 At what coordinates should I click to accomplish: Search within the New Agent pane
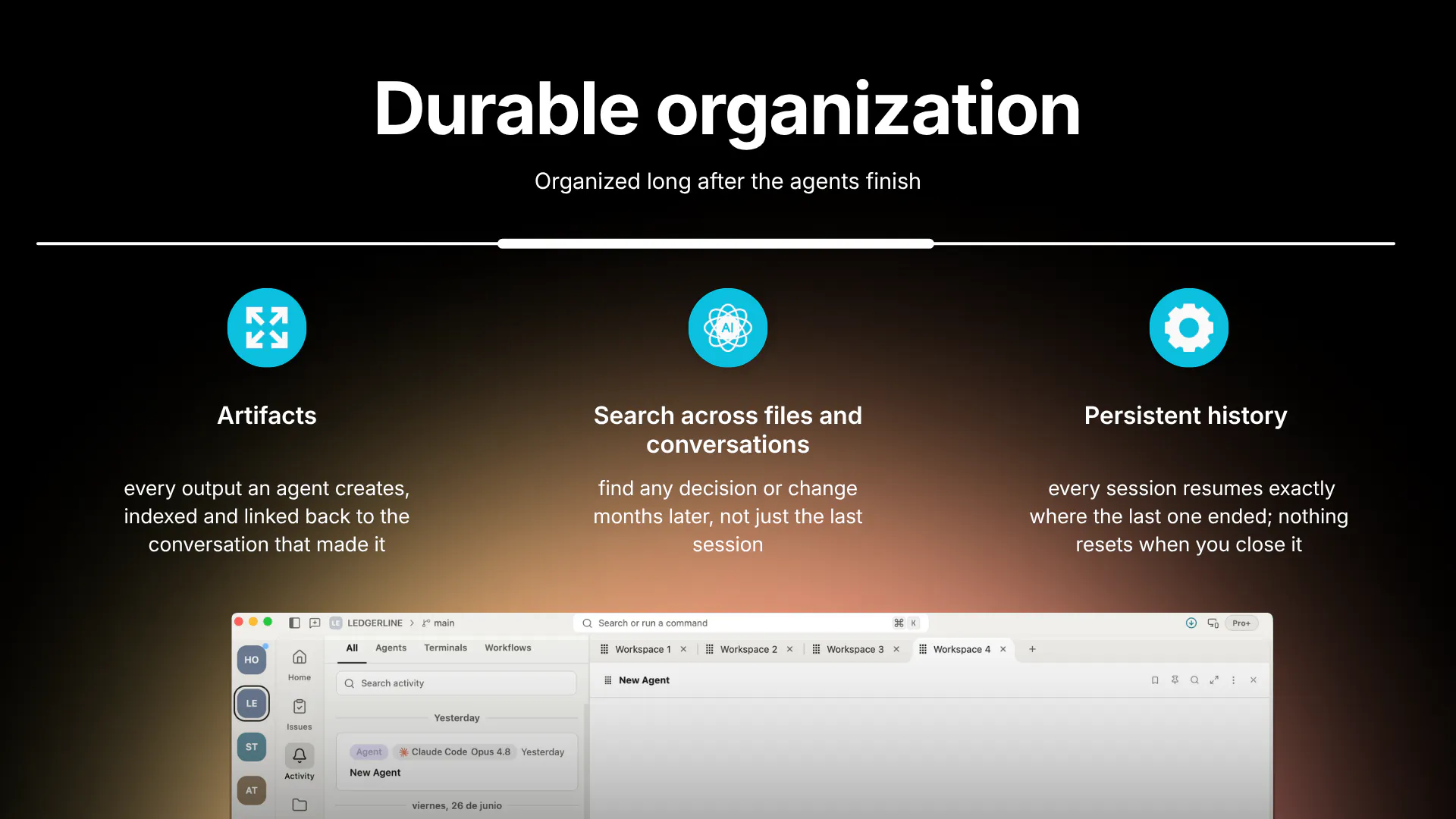(x=1194, y=680)
